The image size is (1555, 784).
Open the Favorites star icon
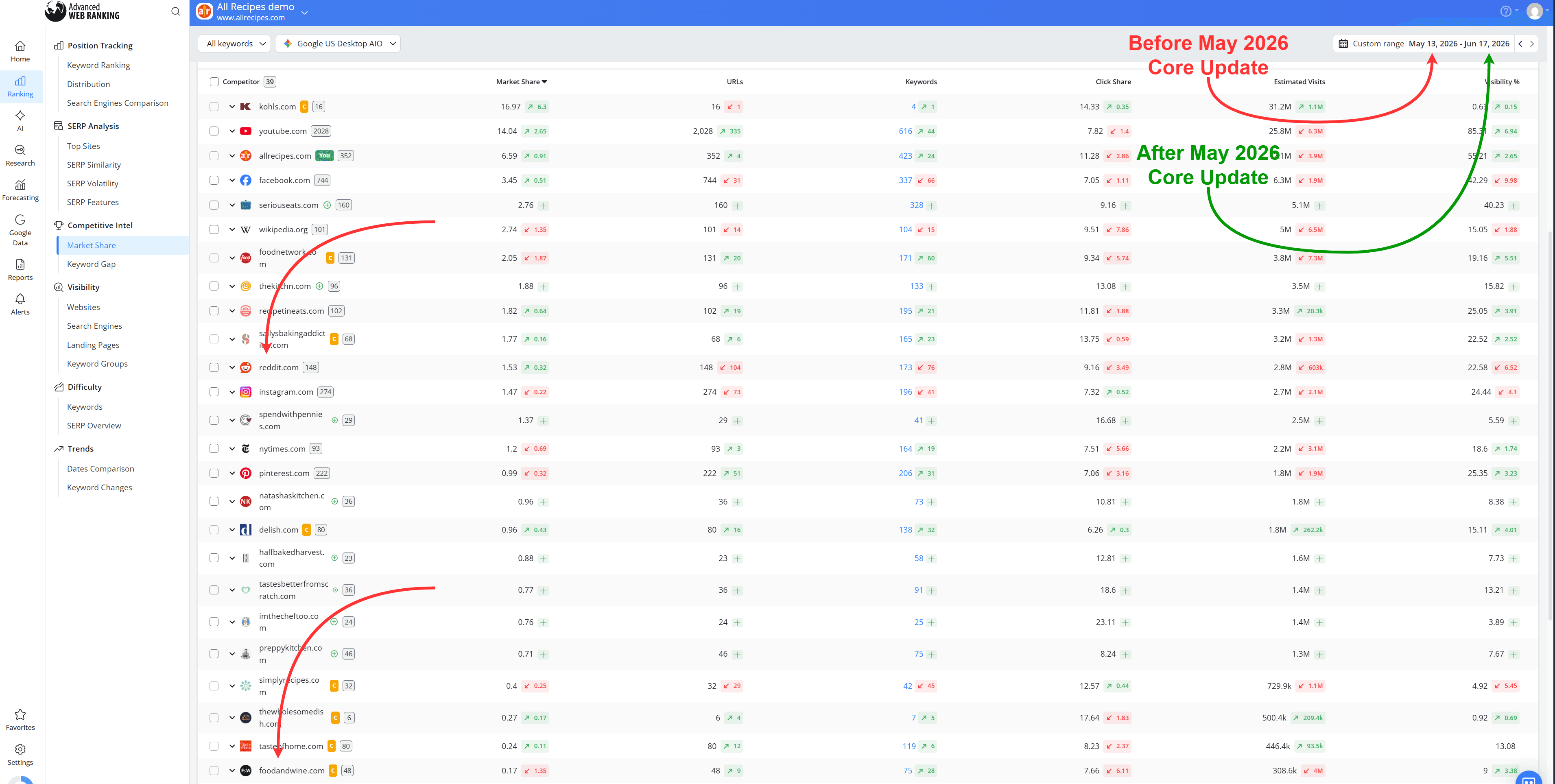pos(20,714)
